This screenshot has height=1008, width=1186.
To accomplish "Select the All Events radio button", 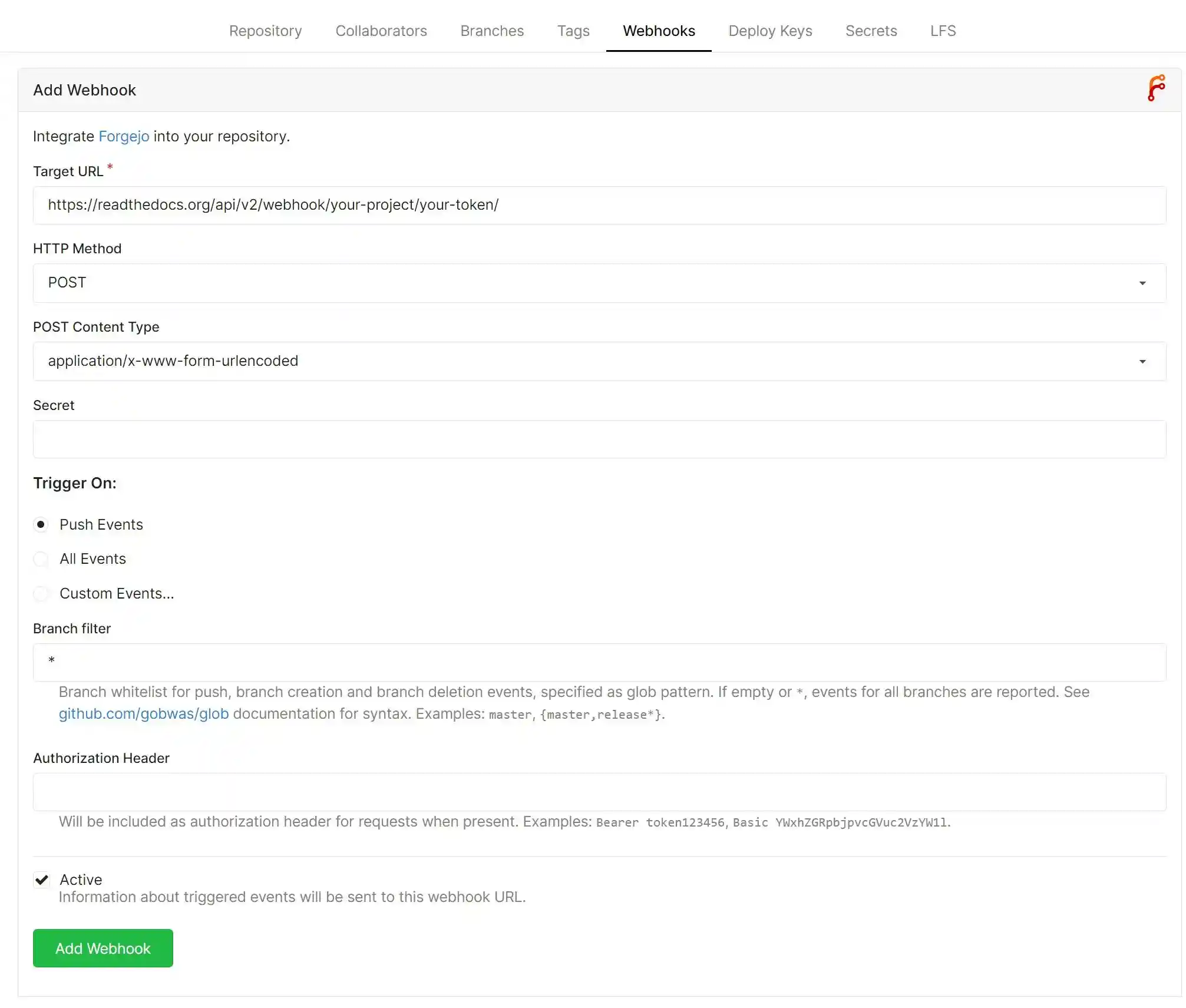I will (41, 559).
